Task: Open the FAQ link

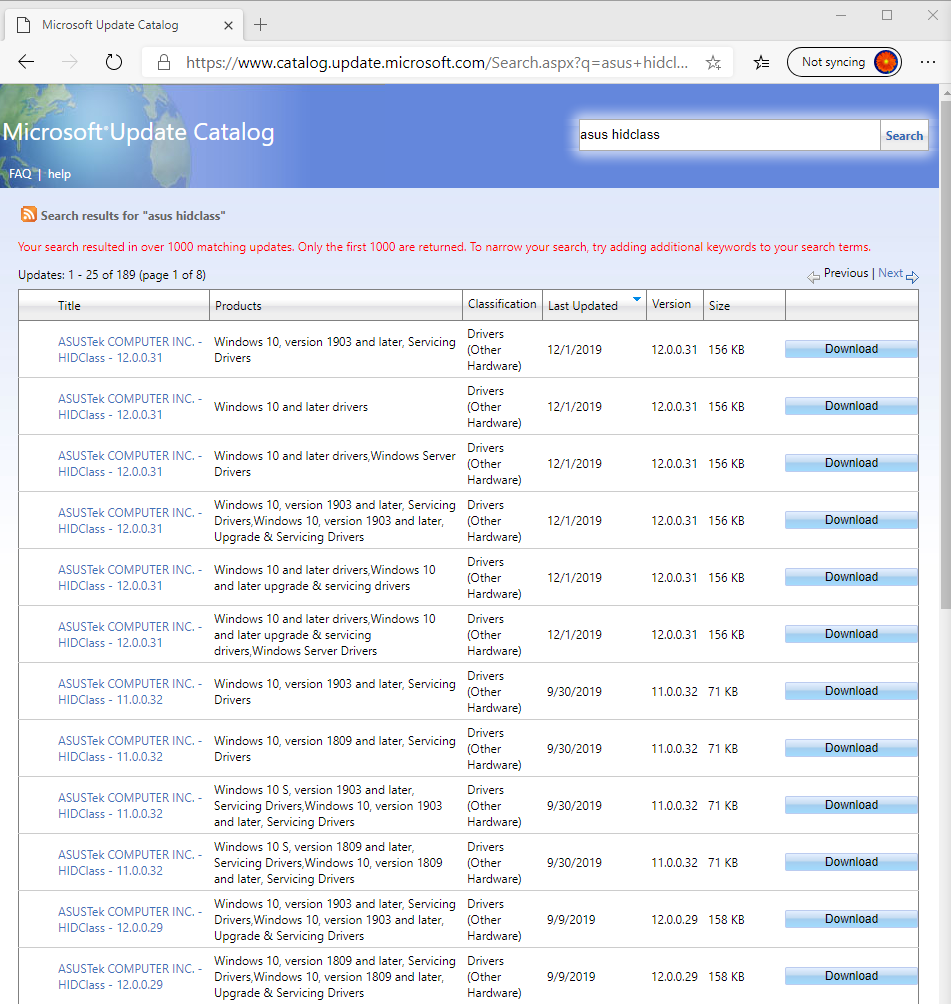Action: pyautogui.click(x=20, y=174)
